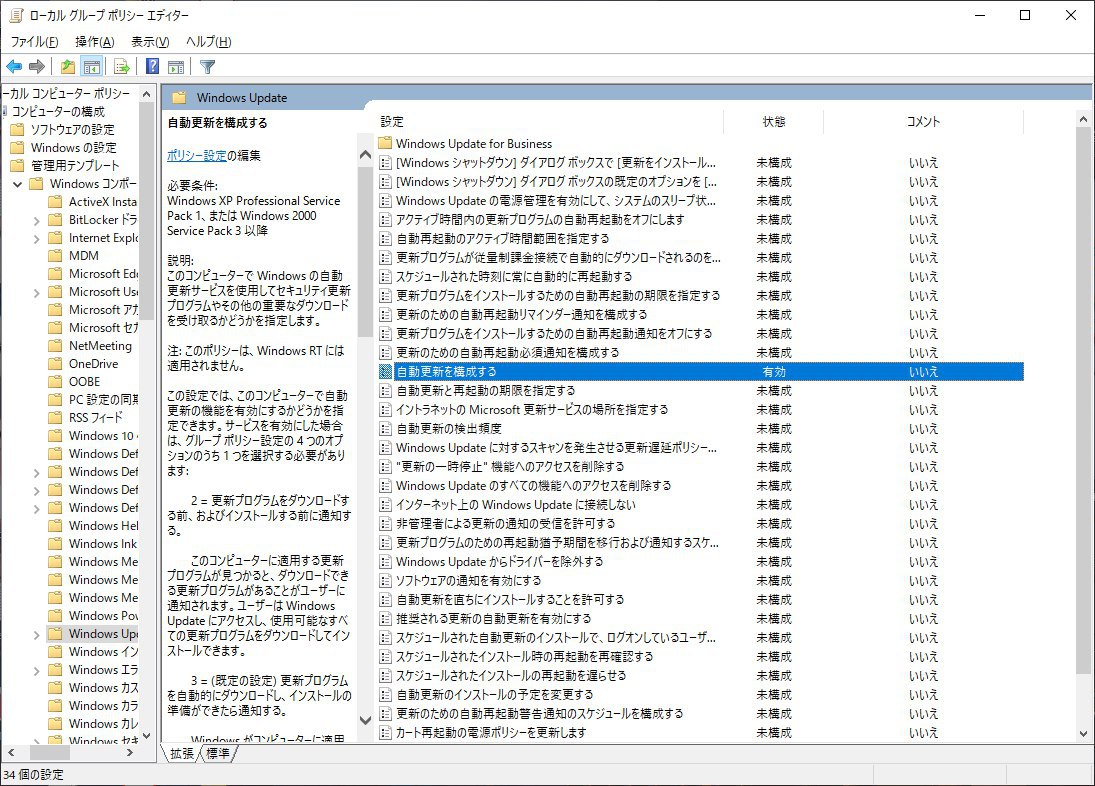This screenshot has height=786, width=1095.
Task: Select the Windows Update for Business folder row
Action: pyautogui.click(x=473, y=144)
